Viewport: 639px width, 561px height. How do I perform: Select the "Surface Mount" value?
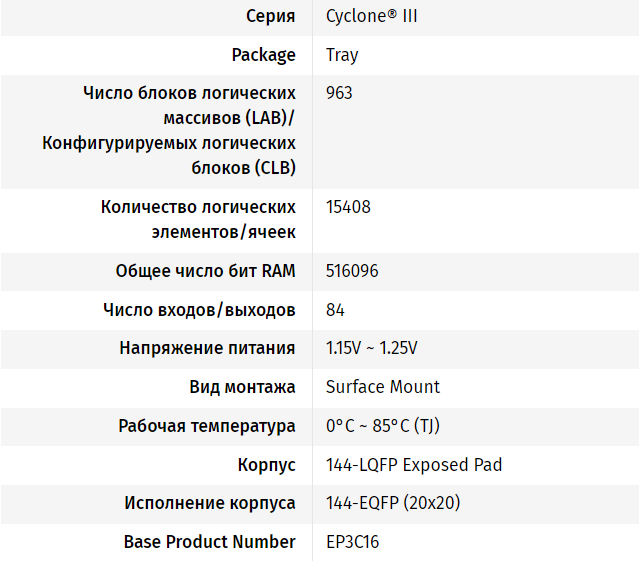[x=383, y=387]
